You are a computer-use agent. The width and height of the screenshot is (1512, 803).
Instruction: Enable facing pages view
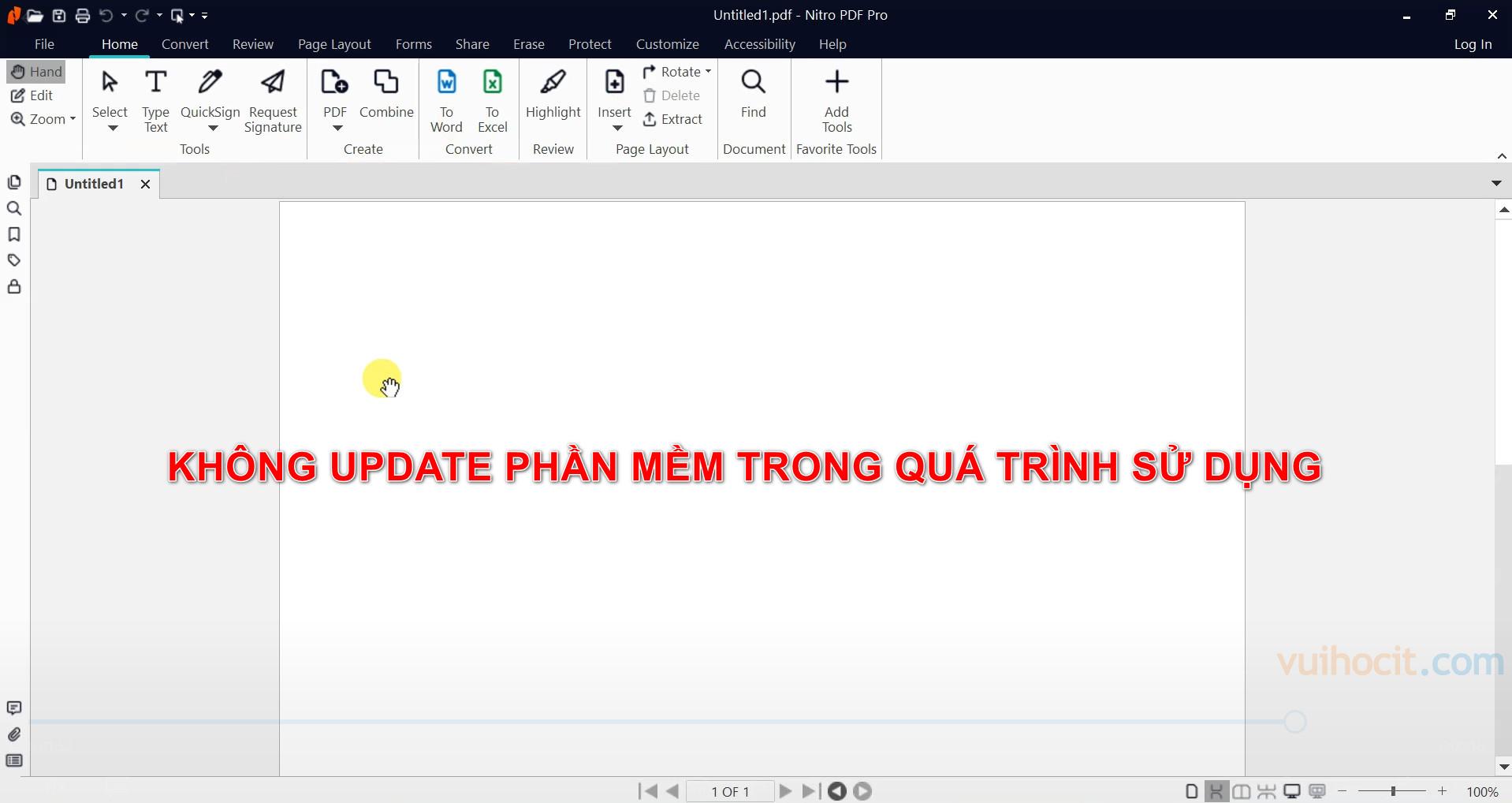1242,791
